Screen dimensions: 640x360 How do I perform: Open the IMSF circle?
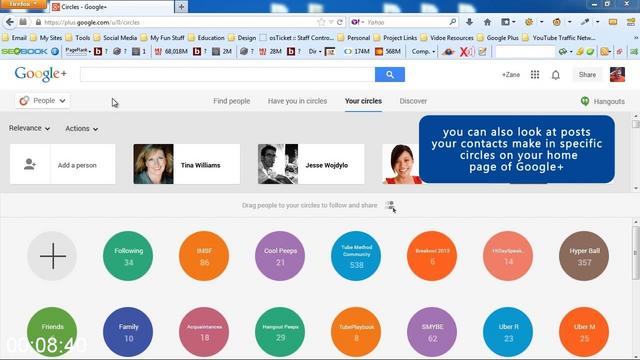click(x=204, y=256)
